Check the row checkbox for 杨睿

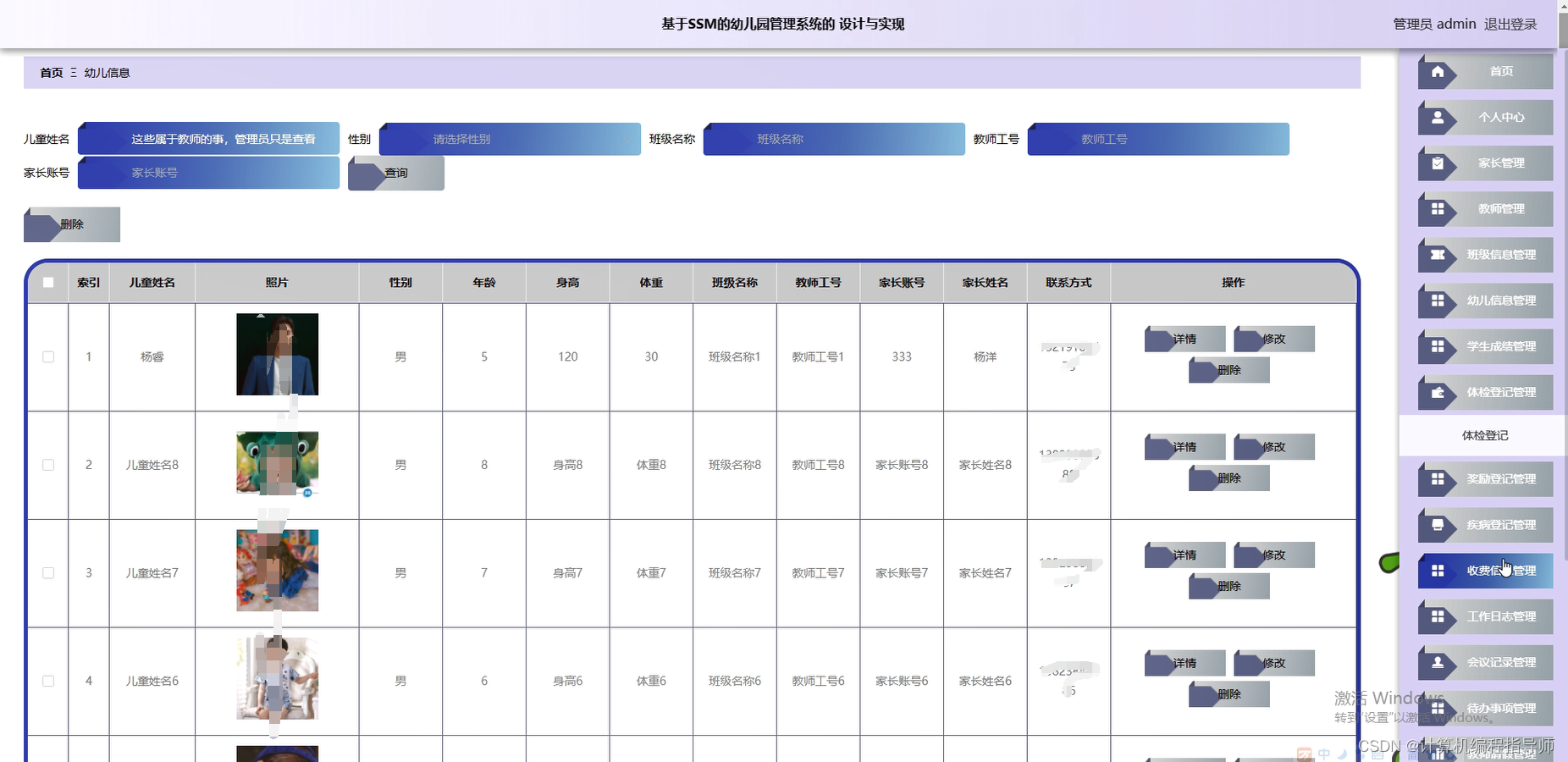(x=48, y=357)
